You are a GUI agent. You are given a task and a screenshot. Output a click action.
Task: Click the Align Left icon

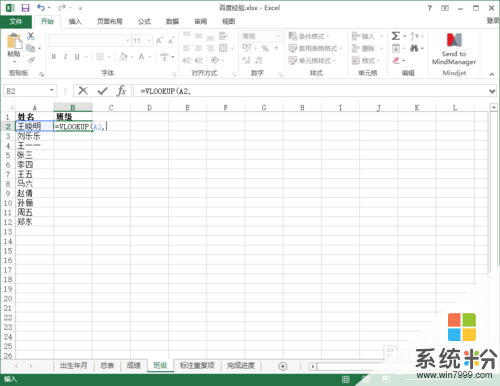[x=187, y=48]
